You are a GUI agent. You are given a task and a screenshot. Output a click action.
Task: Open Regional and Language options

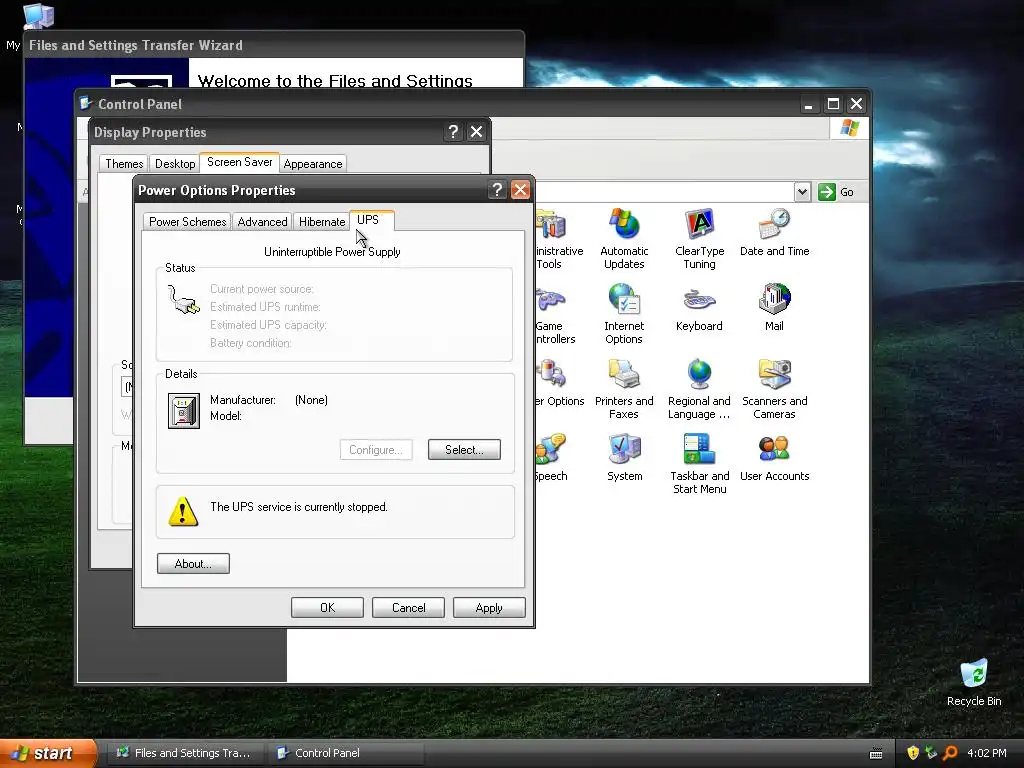click(x=699, y=389)
